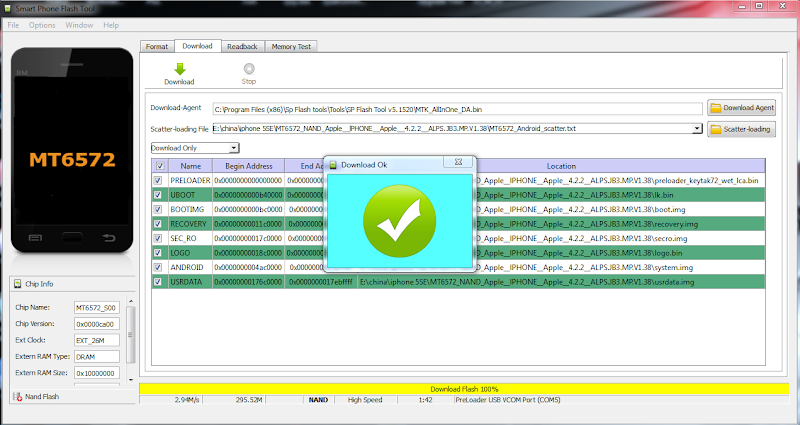Select the BOOTIMG name cell
The height and width of the screenshot is (425, 800).
190,209
